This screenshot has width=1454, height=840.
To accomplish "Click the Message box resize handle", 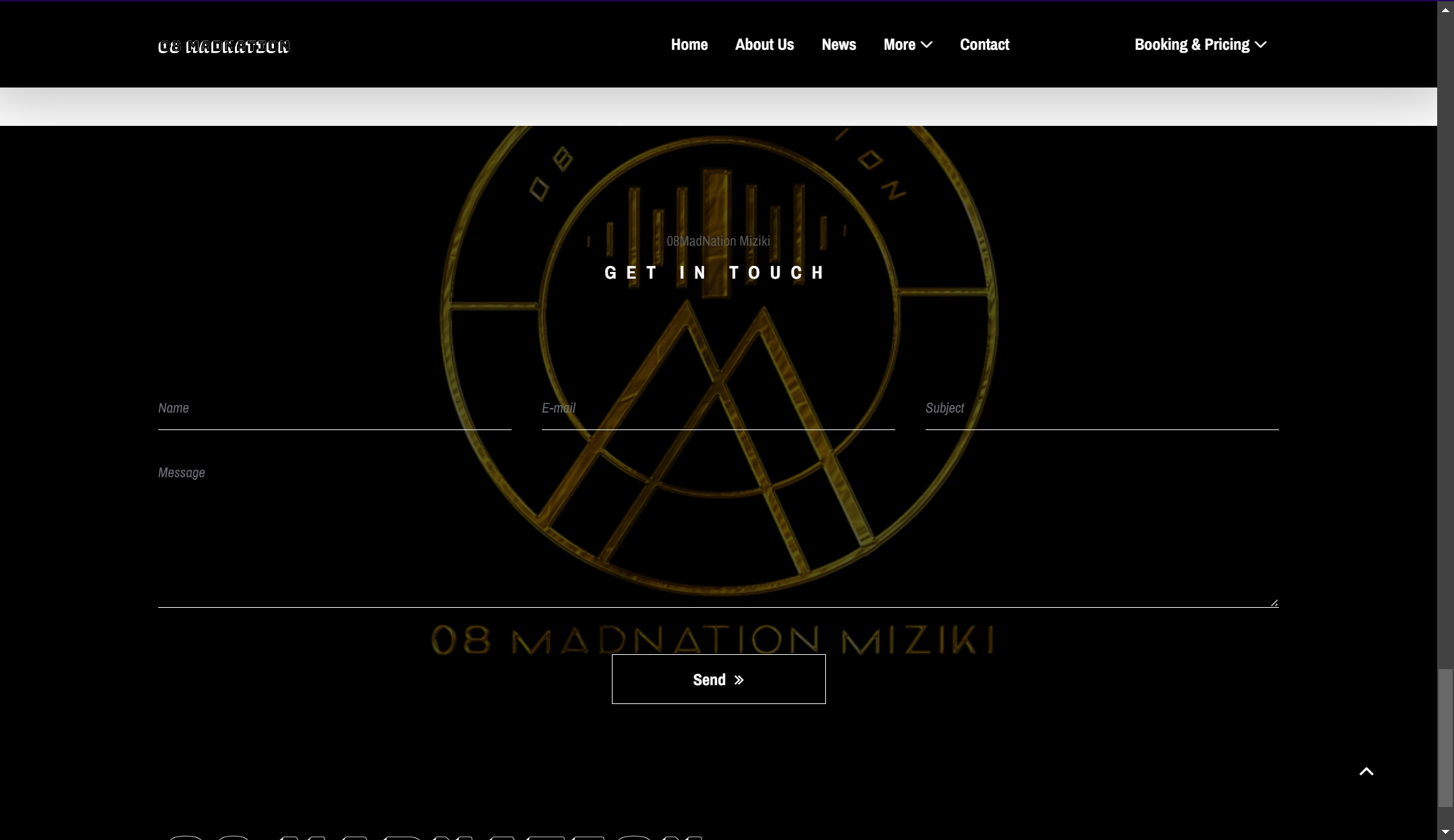I will (x=1274, y=602).
